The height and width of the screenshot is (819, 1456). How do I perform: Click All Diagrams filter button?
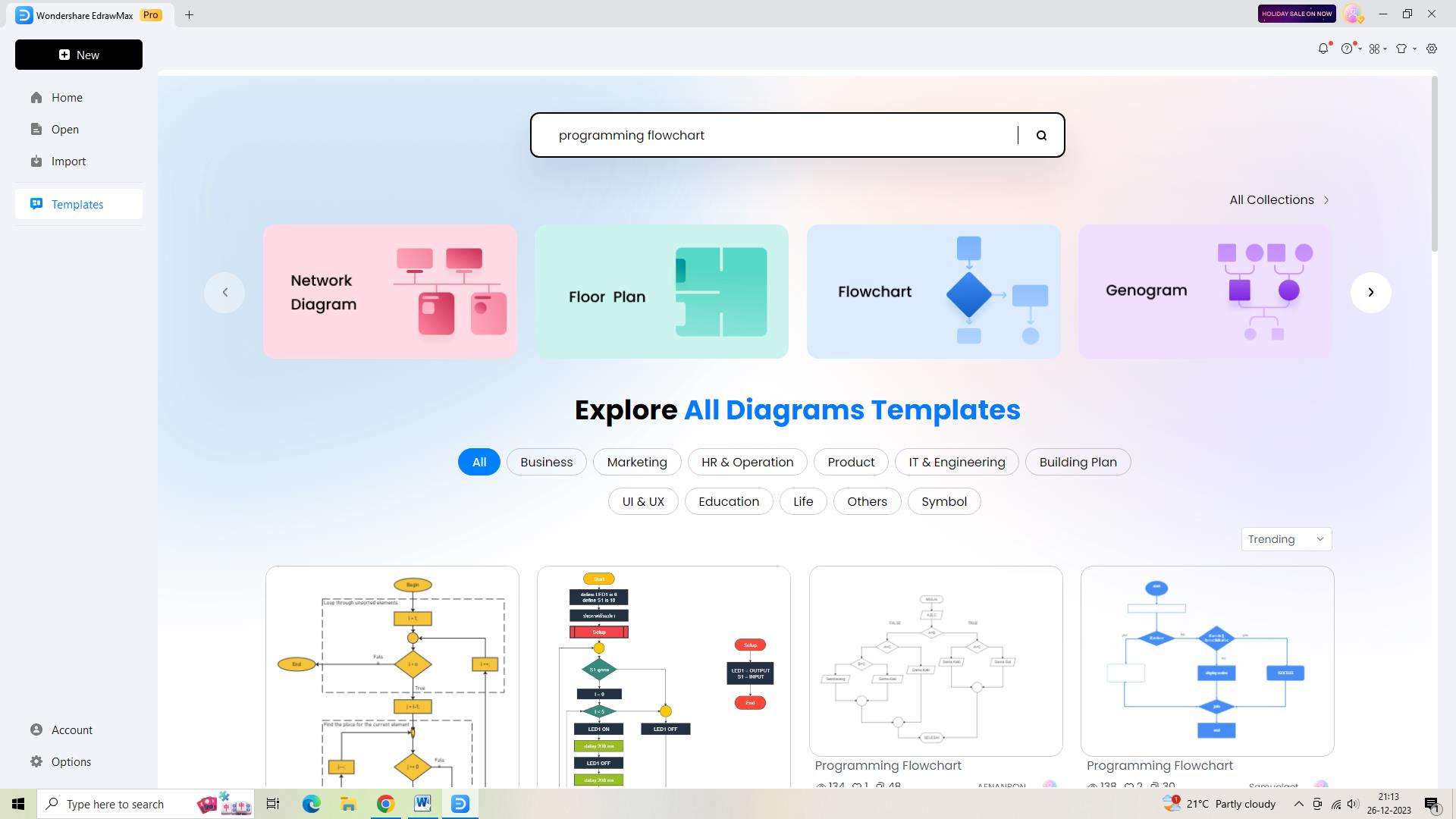[479, 461]
